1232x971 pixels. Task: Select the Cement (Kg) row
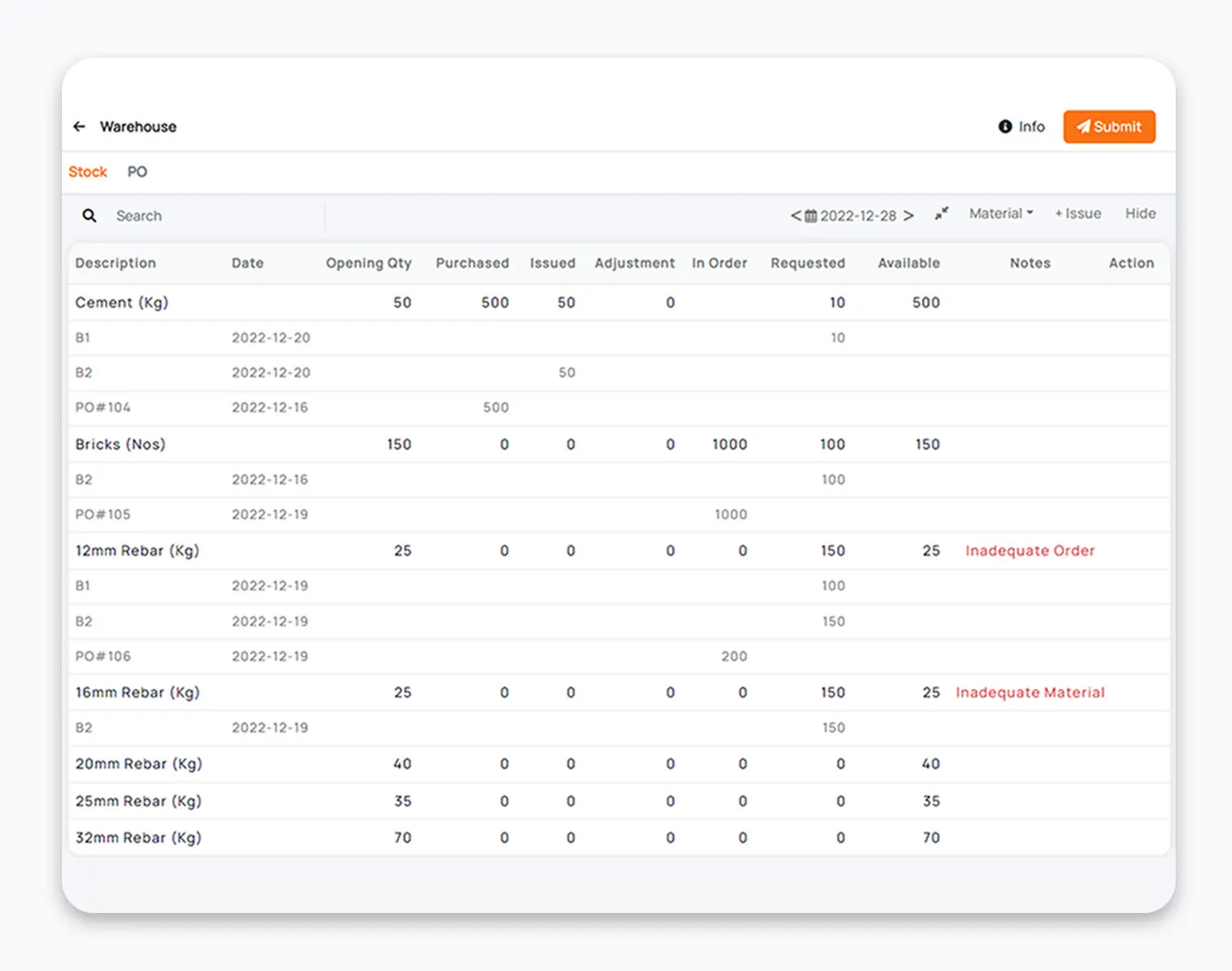click(618, 302)
